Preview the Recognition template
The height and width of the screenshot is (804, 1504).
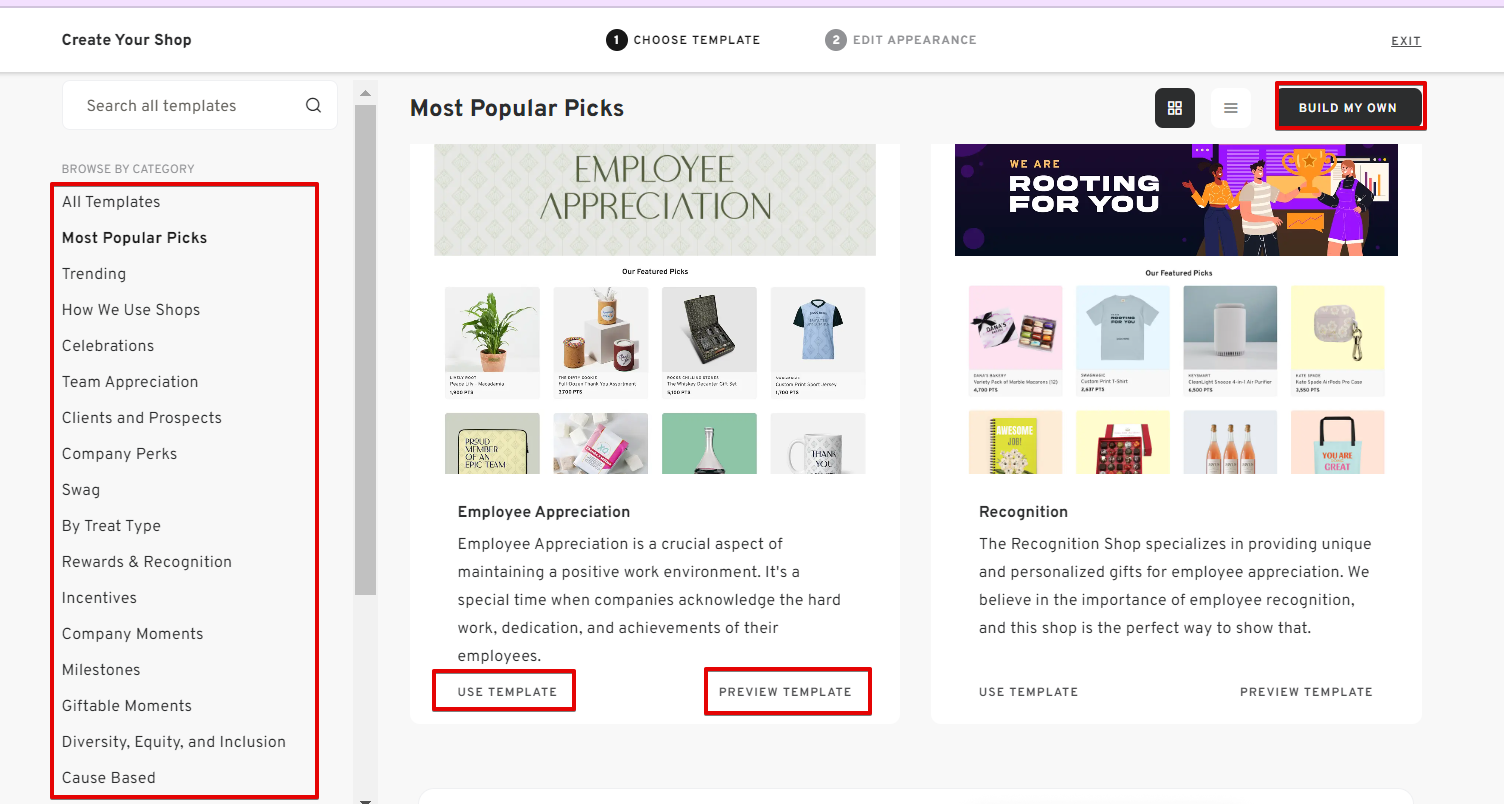tap(1306, 691)
